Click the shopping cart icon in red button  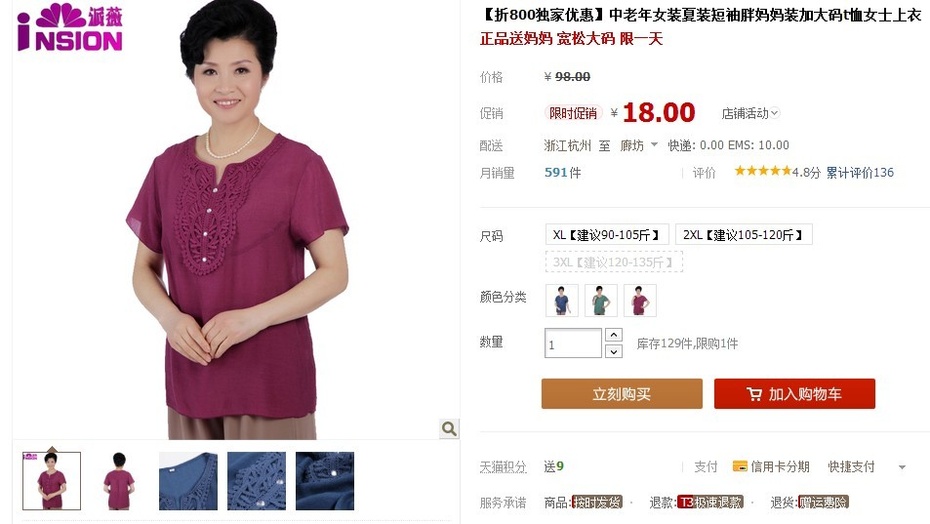click(x=754, y=394)
